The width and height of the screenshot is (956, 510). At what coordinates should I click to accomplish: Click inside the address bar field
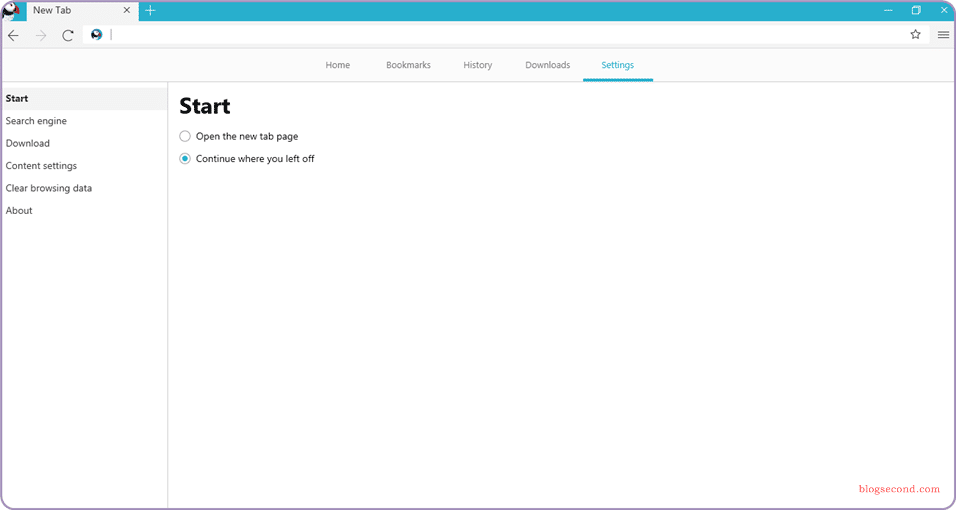(x=507, y=35)
